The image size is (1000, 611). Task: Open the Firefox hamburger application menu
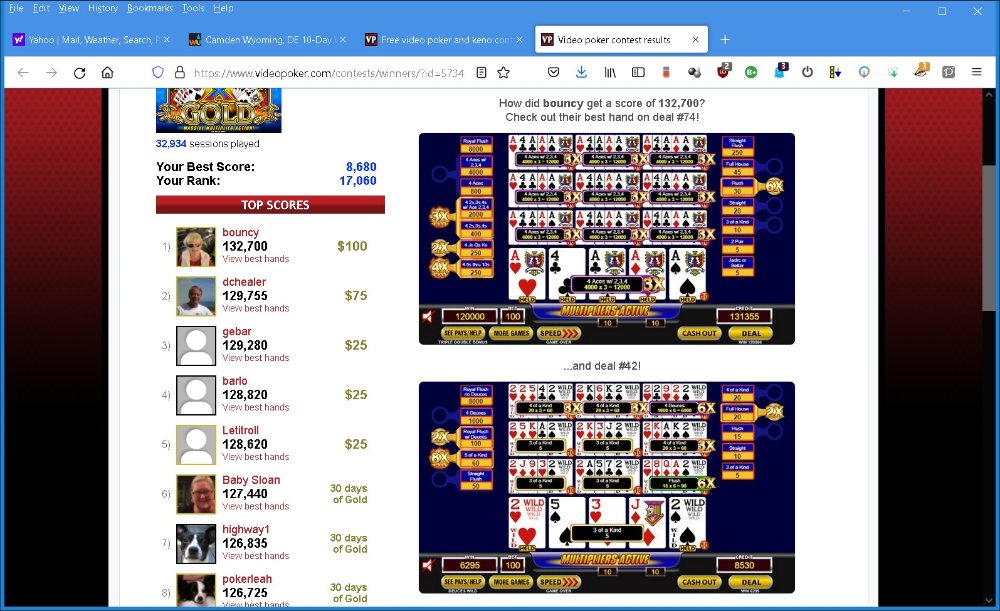[x=977, y=73]
